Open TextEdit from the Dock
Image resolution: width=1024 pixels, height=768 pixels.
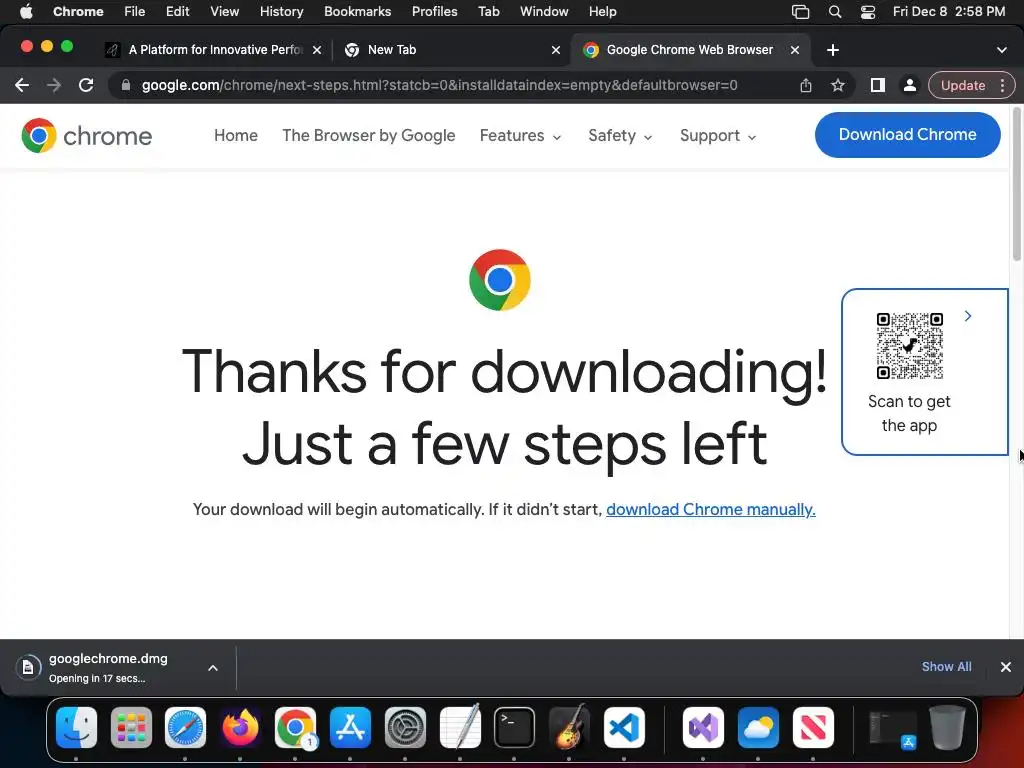460,727
